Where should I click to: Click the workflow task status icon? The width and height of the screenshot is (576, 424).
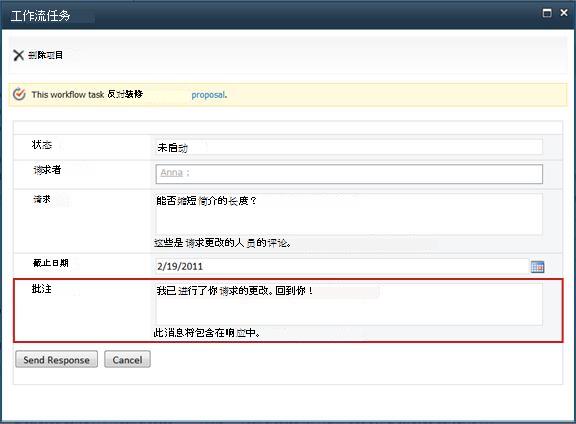pyautogui.click(x=19, y=94)
